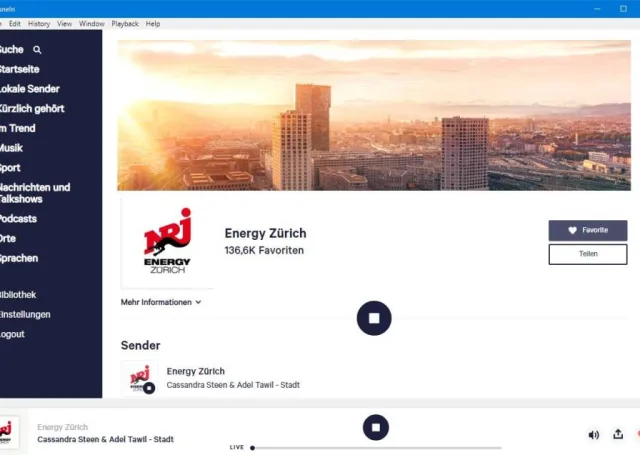This screenshot has width=640, height=455.
Task: Click the volume speaker icon
Action: point(593,435)
